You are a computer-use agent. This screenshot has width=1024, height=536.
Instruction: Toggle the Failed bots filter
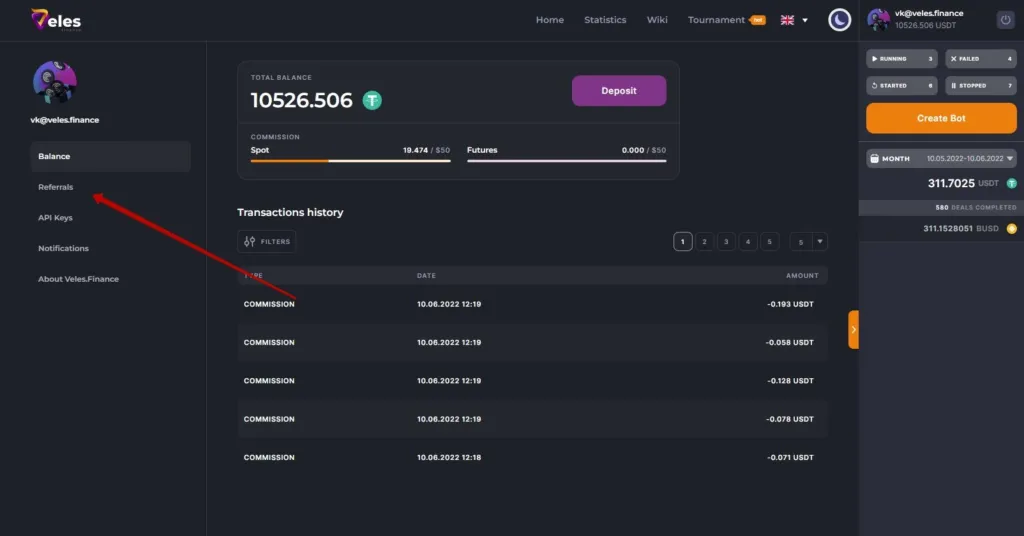pyautogui.click(x=981, y=59)
